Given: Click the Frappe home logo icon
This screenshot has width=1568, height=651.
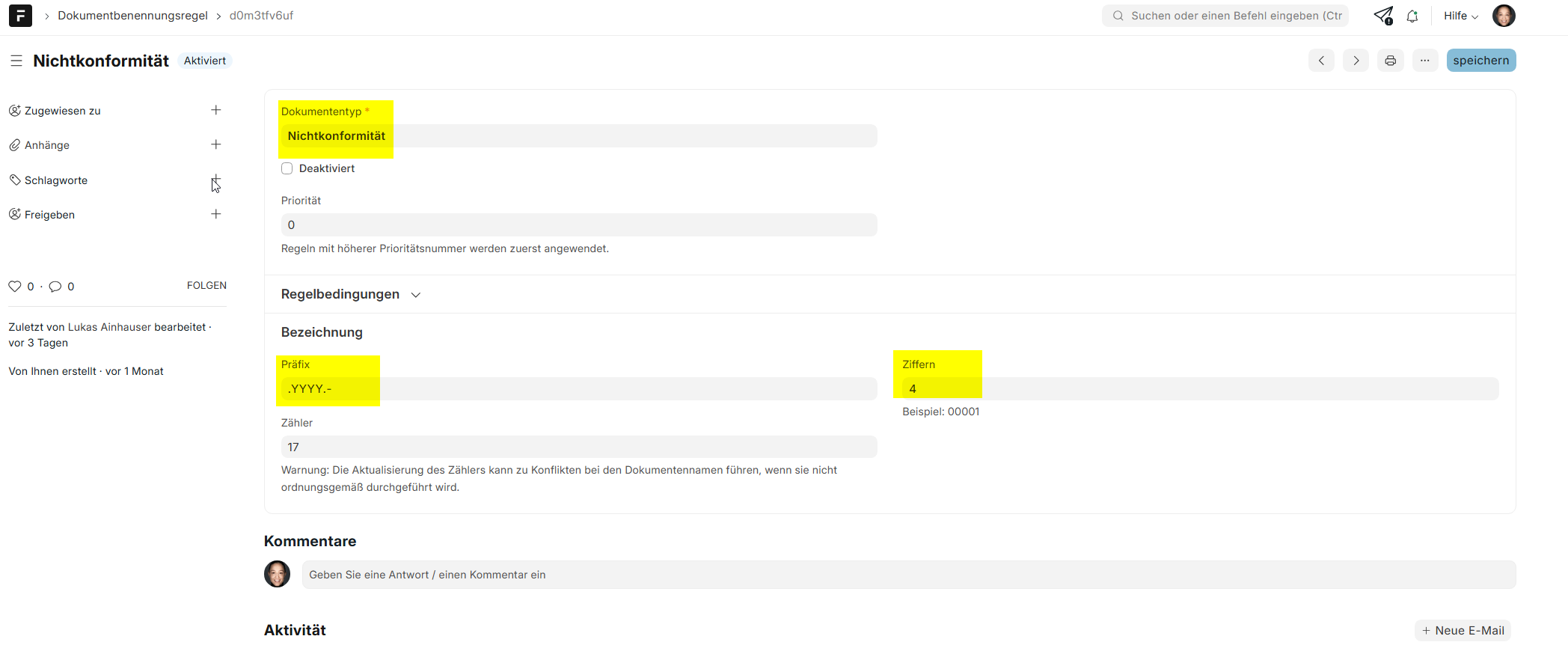Looking at the screenshot, I should click(x=20, y=16).
